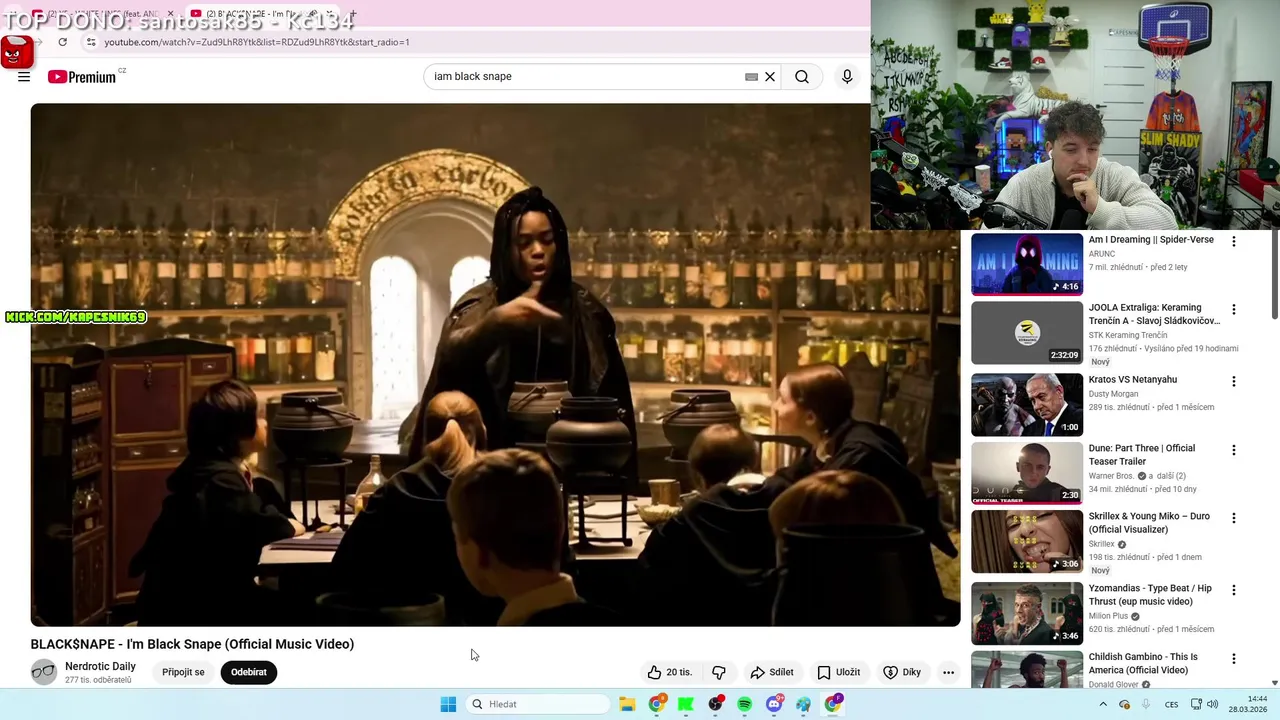Click the Windows taskbar Hledat search box
This screenshot has width=1280, height=720.
click(x=538, y=704)
